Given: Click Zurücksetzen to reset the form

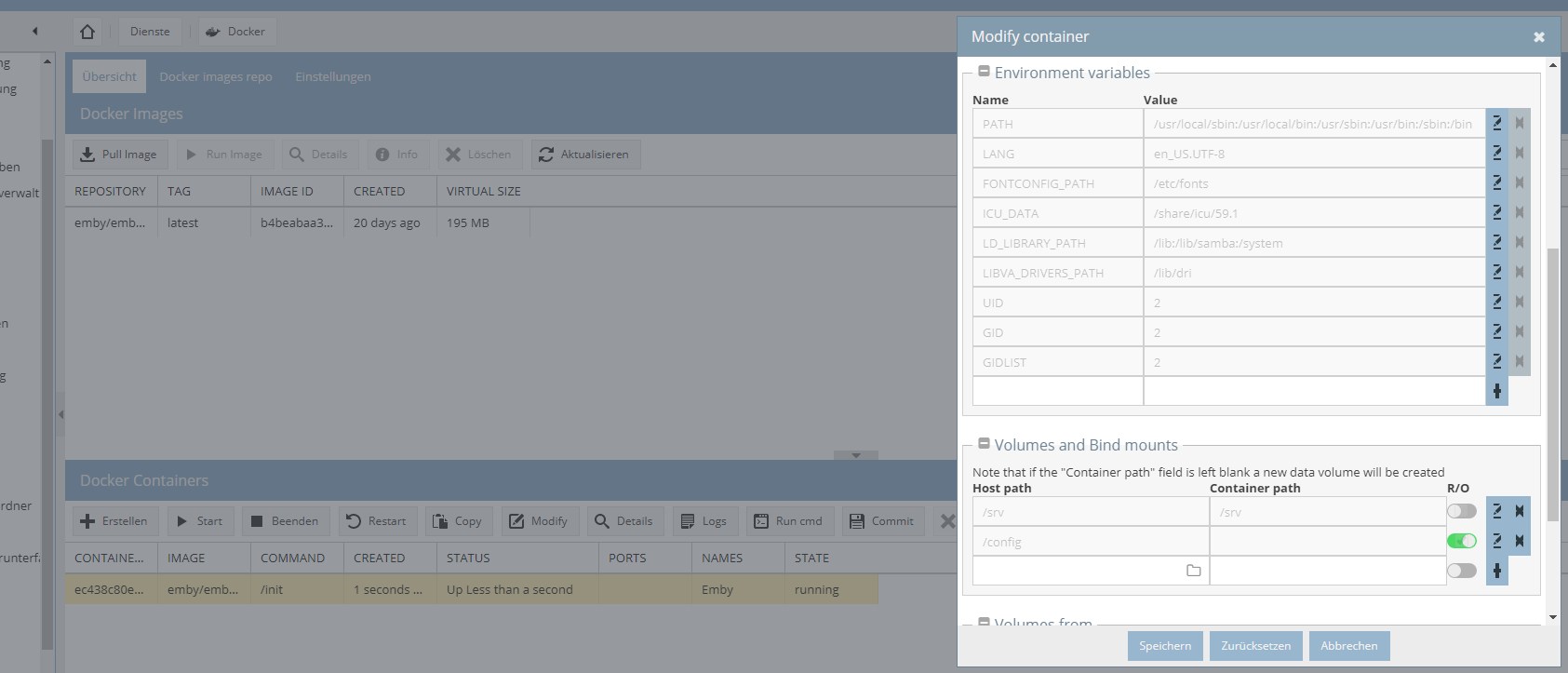Looking at the screenshot, I should coord(1256,646).
